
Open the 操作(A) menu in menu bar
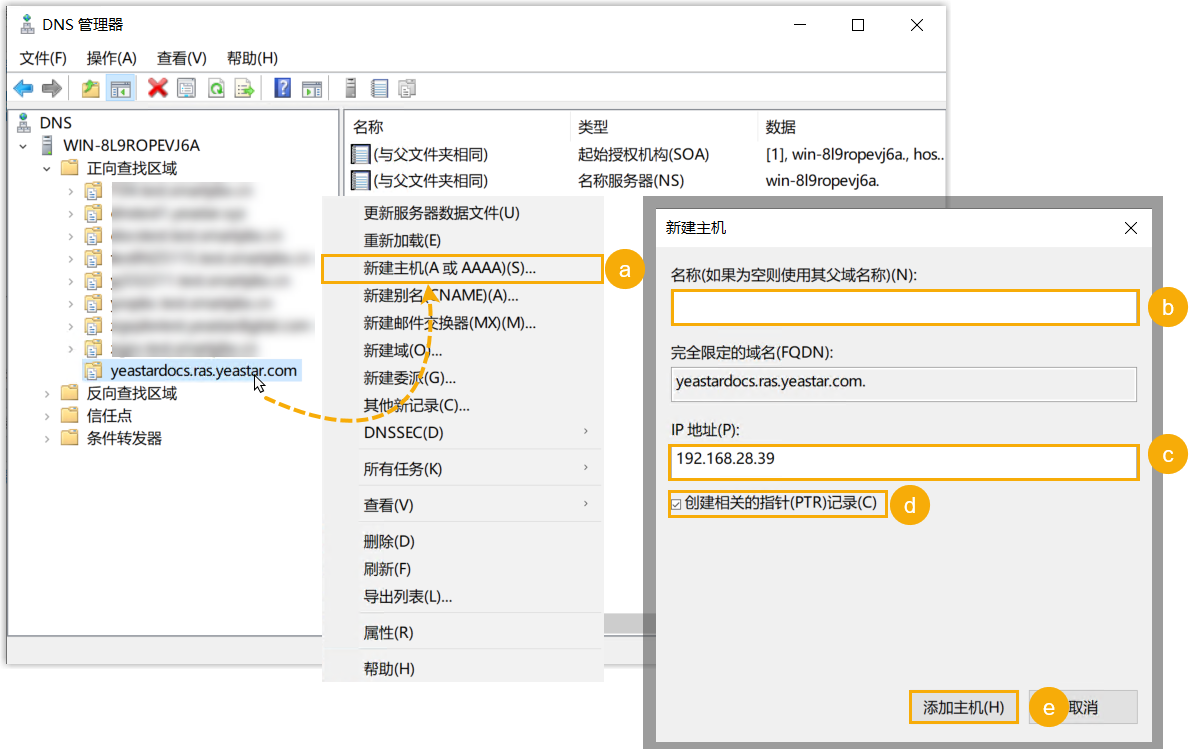[x=111, y=58]
